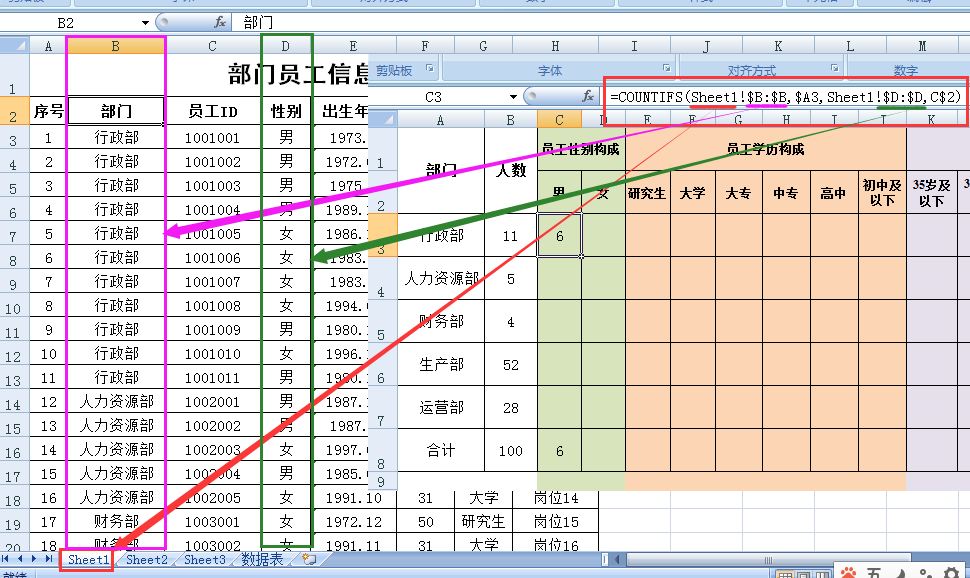Switch to the Sheet2 tab
970x578 pixels.
[x=147, y=559]
